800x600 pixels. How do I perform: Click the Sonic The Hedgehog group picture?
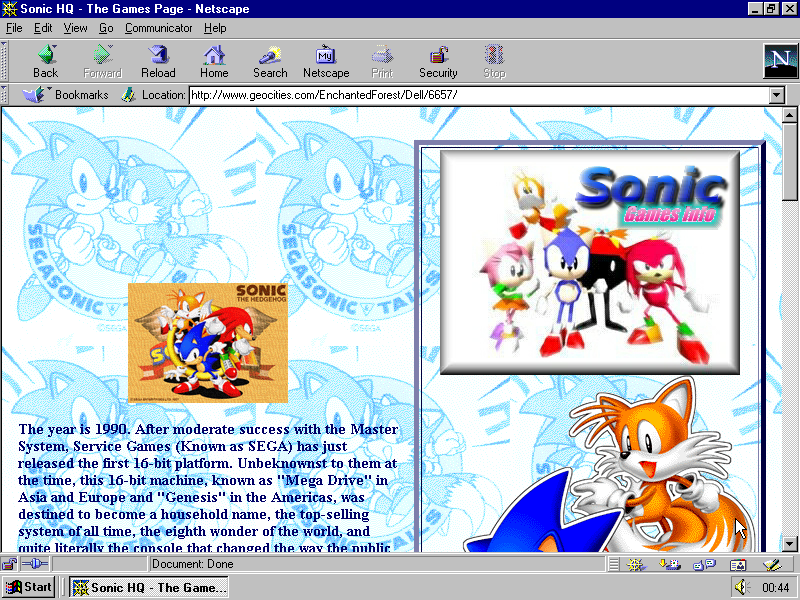point(208,343)
